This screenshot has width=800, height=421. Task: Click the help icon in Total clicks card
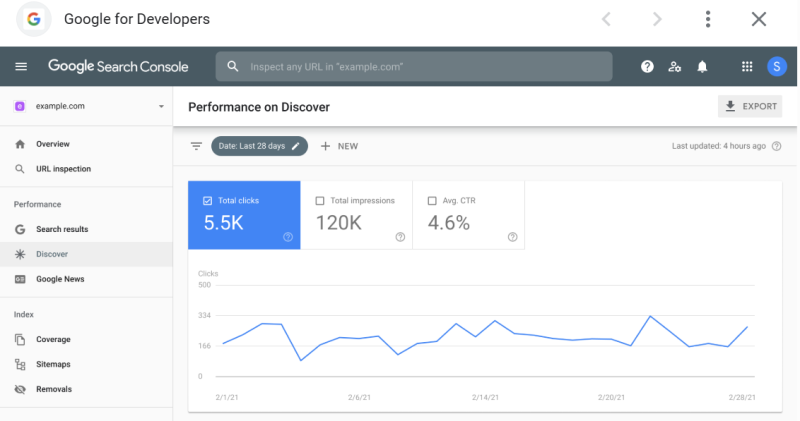(288, 237)
